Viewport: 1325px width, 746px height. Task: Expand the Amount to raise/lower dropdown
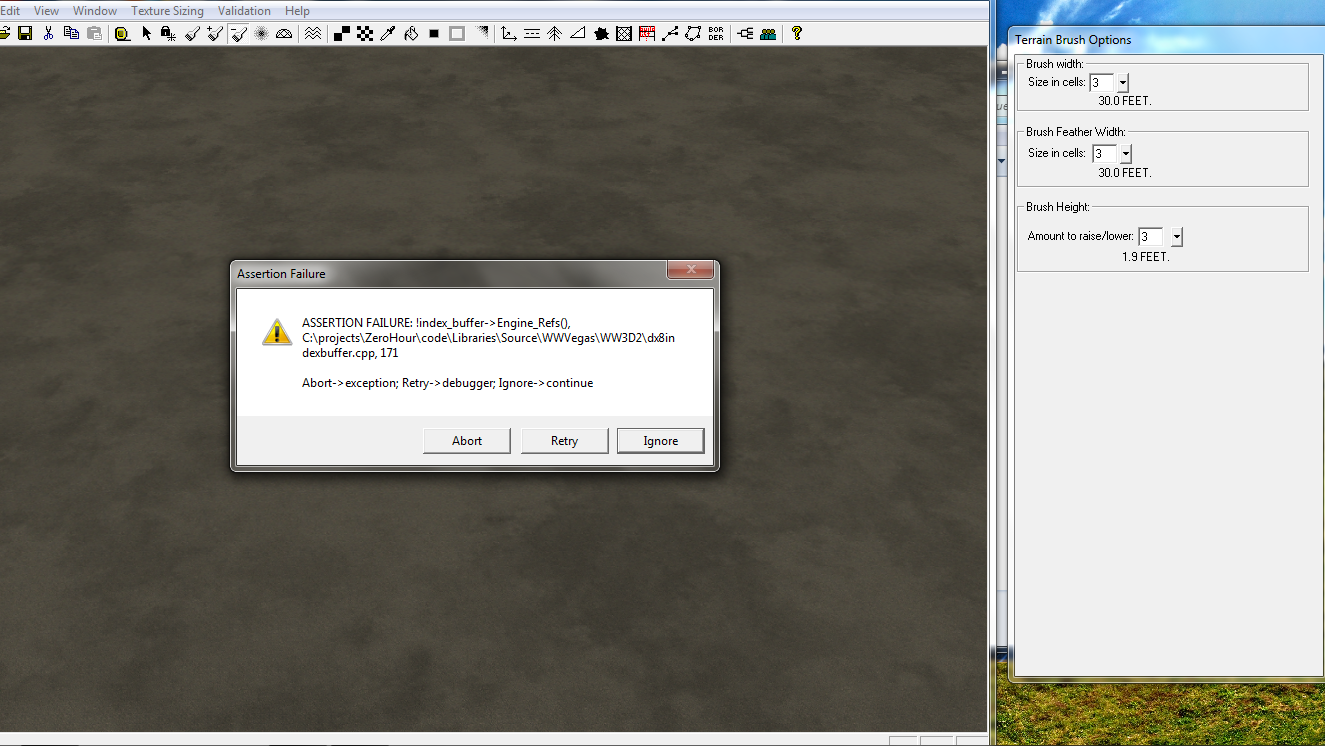pyautogui.click(x=1176, y=237)
